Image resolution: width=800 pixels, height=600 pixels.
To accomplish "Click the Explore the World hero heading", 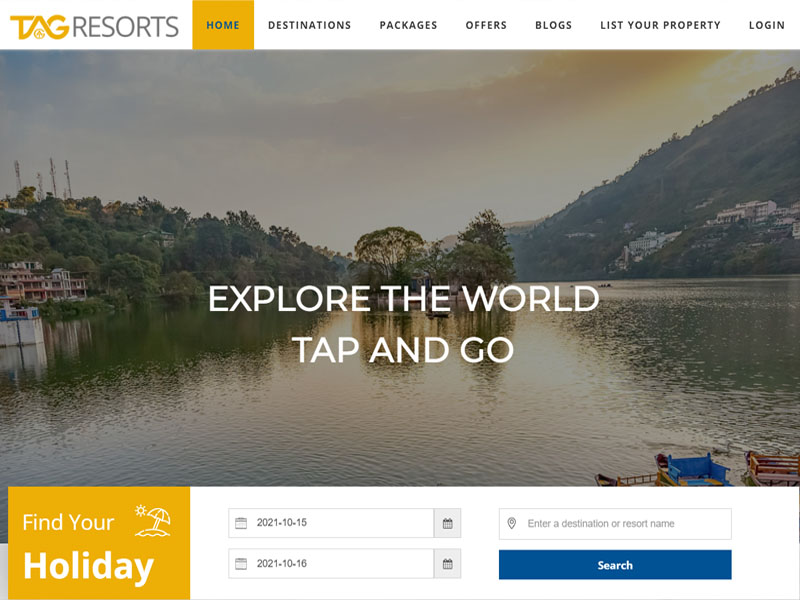I will click(404, 298).
